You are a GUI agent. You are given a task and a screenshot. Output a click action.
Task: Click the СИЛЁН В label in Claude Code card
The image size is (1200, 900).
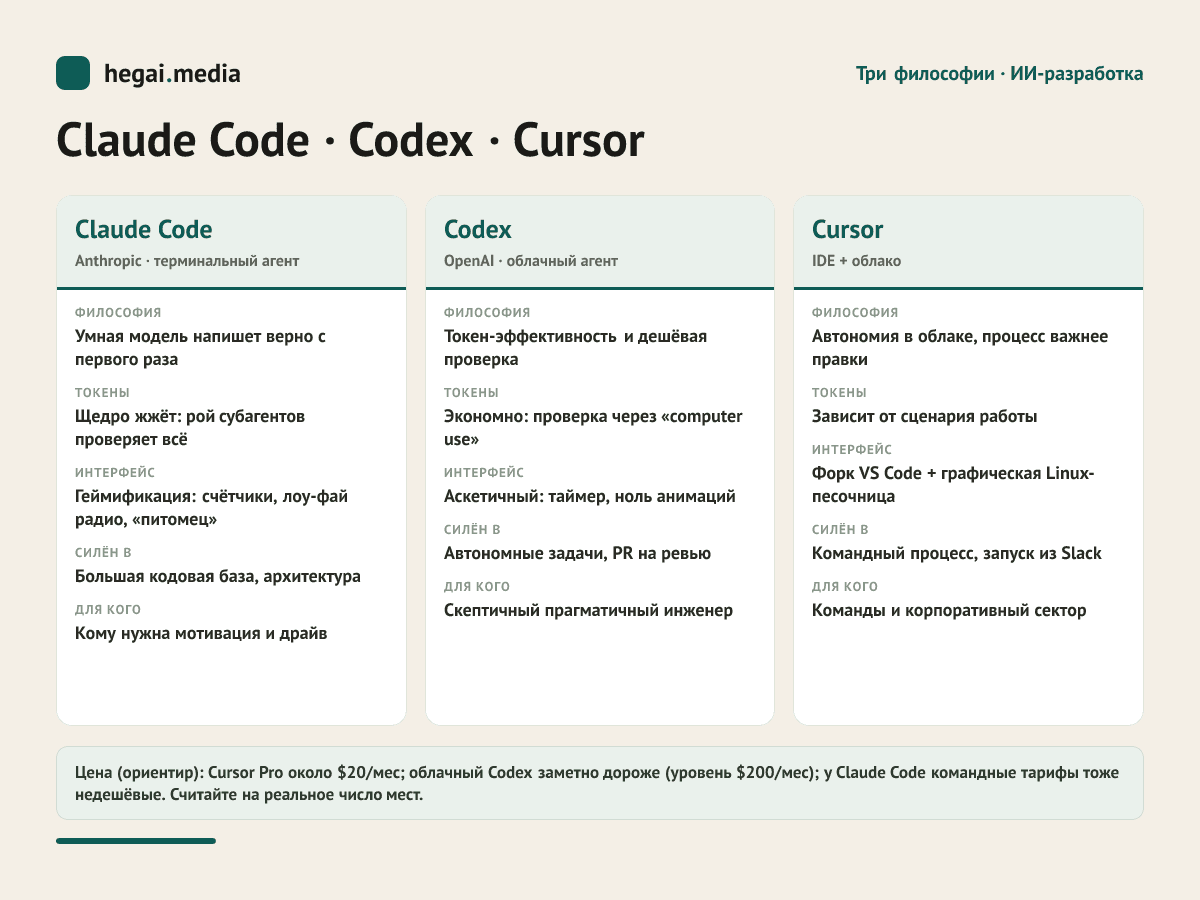(103, 553)
